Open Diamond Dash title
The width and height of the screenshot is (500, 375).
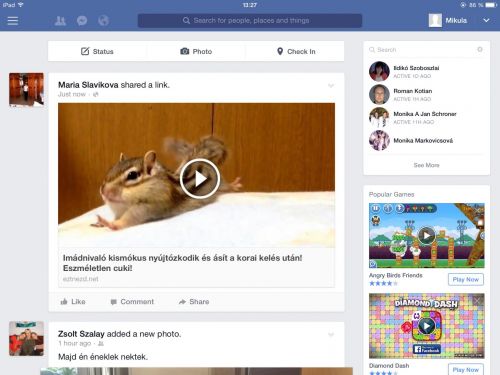click(x=389, y=366)
